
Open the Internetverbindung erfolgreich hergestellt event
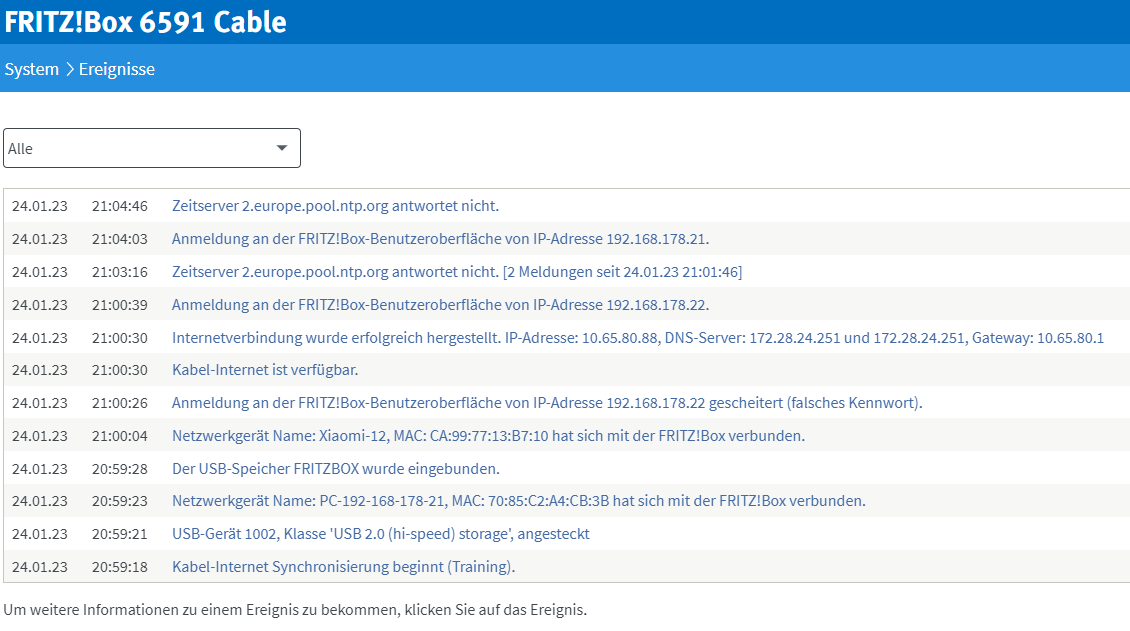click(x=637, y=338)
